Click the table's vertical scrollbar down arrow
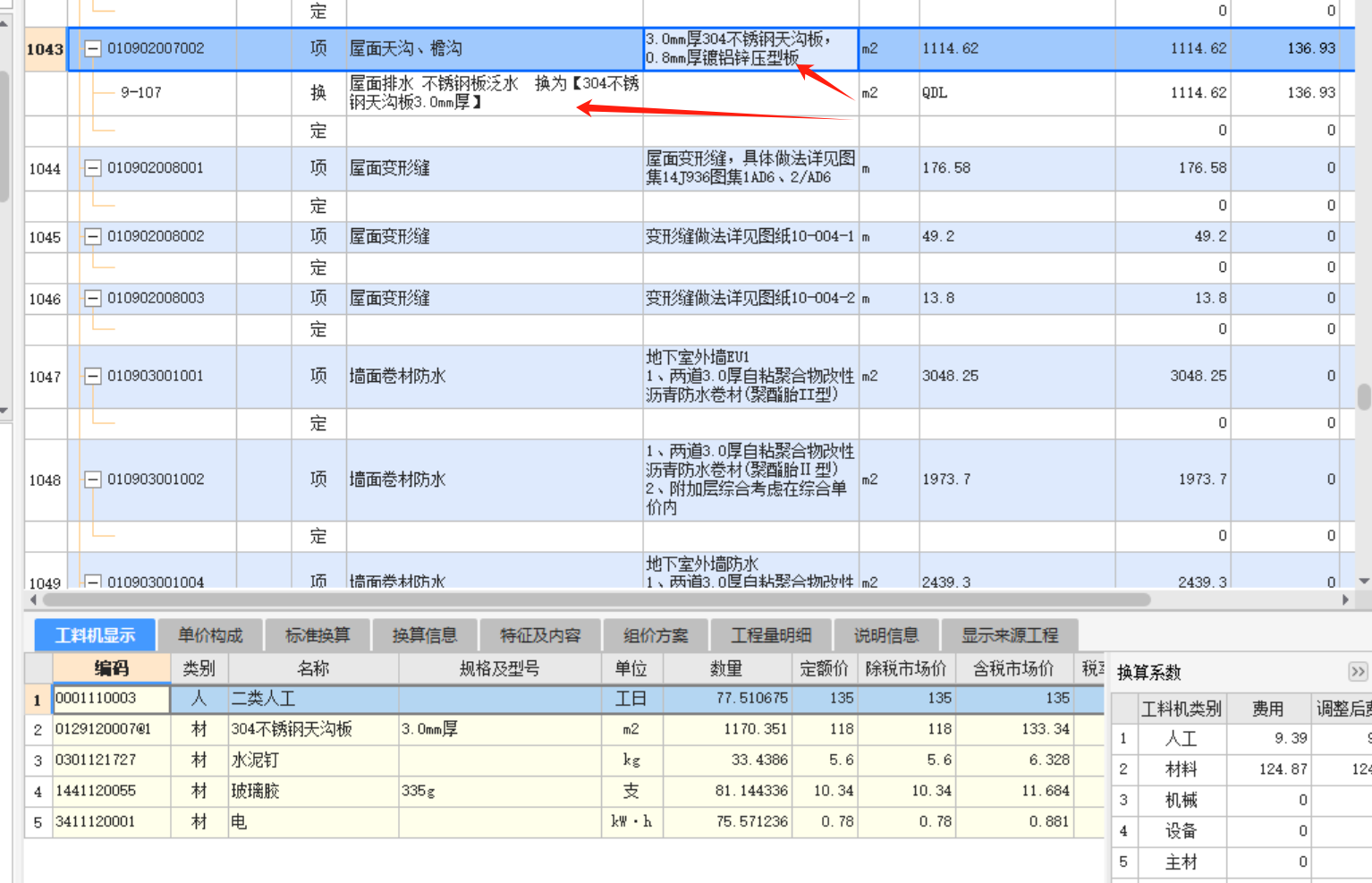 [1364, 582]
